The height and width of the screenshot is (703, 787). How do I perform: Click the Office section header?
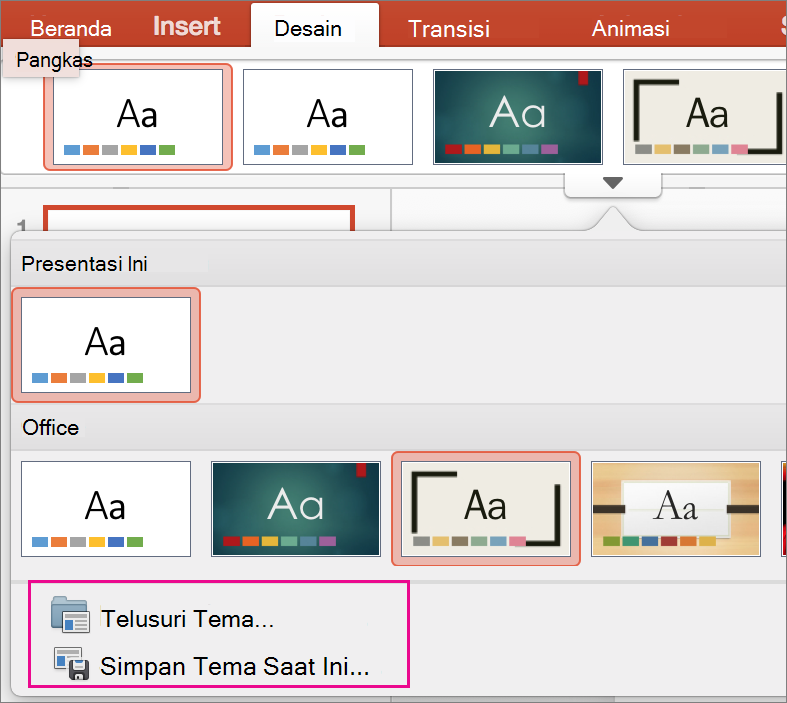[399, 428]
